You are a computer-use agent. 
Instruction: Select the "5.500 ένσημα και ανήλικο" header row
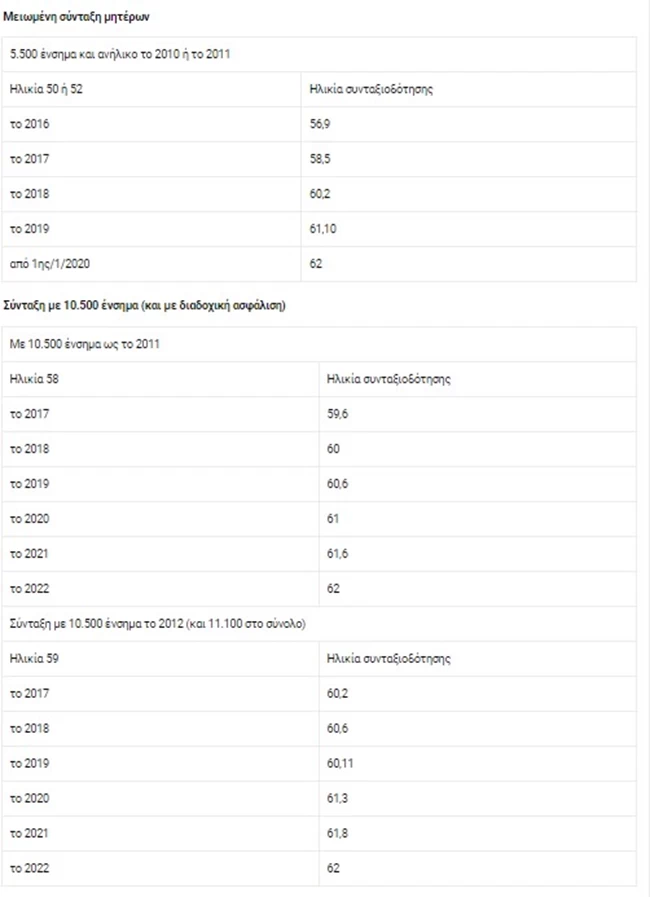[120, 54]
